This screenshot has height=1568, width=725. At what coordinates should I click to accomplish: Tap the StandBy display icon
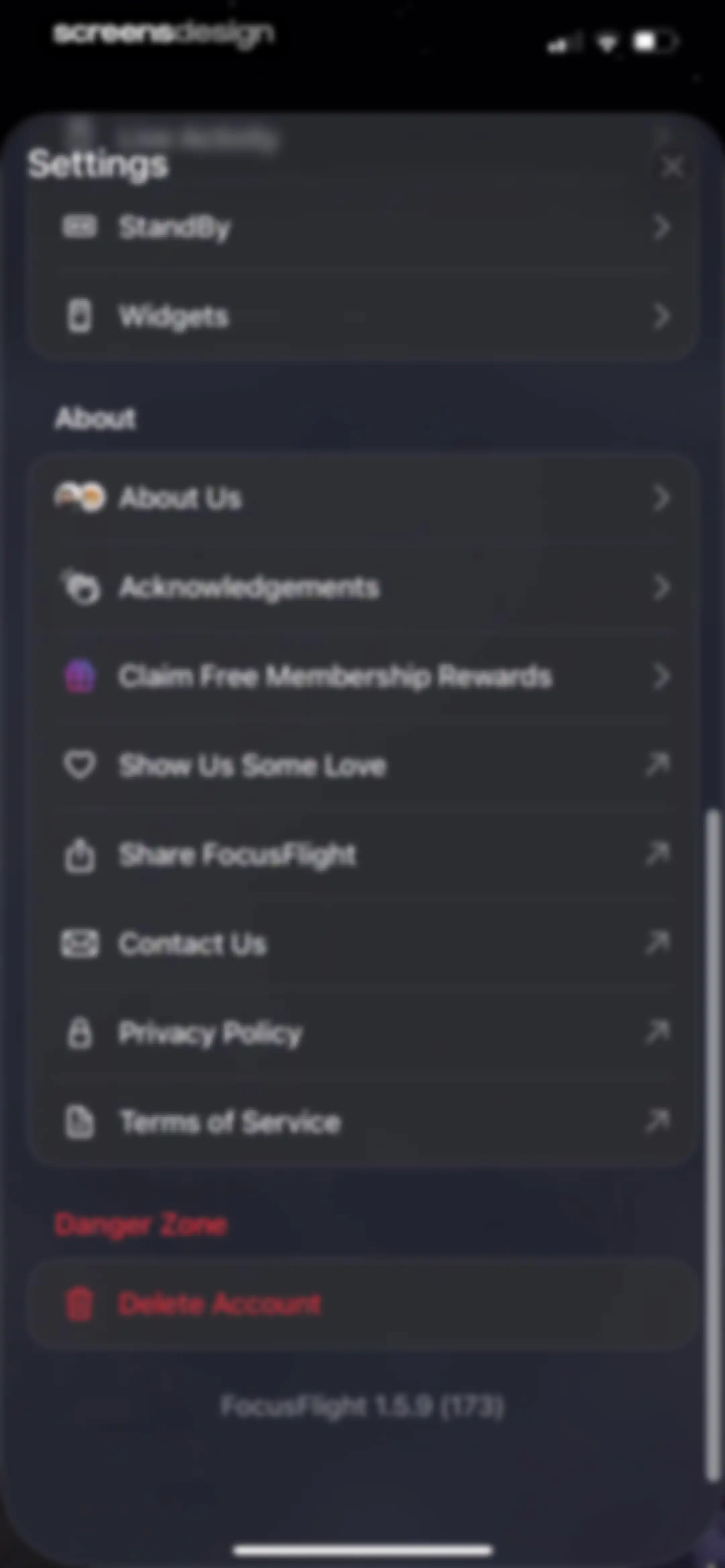click(x=80, y=227)
